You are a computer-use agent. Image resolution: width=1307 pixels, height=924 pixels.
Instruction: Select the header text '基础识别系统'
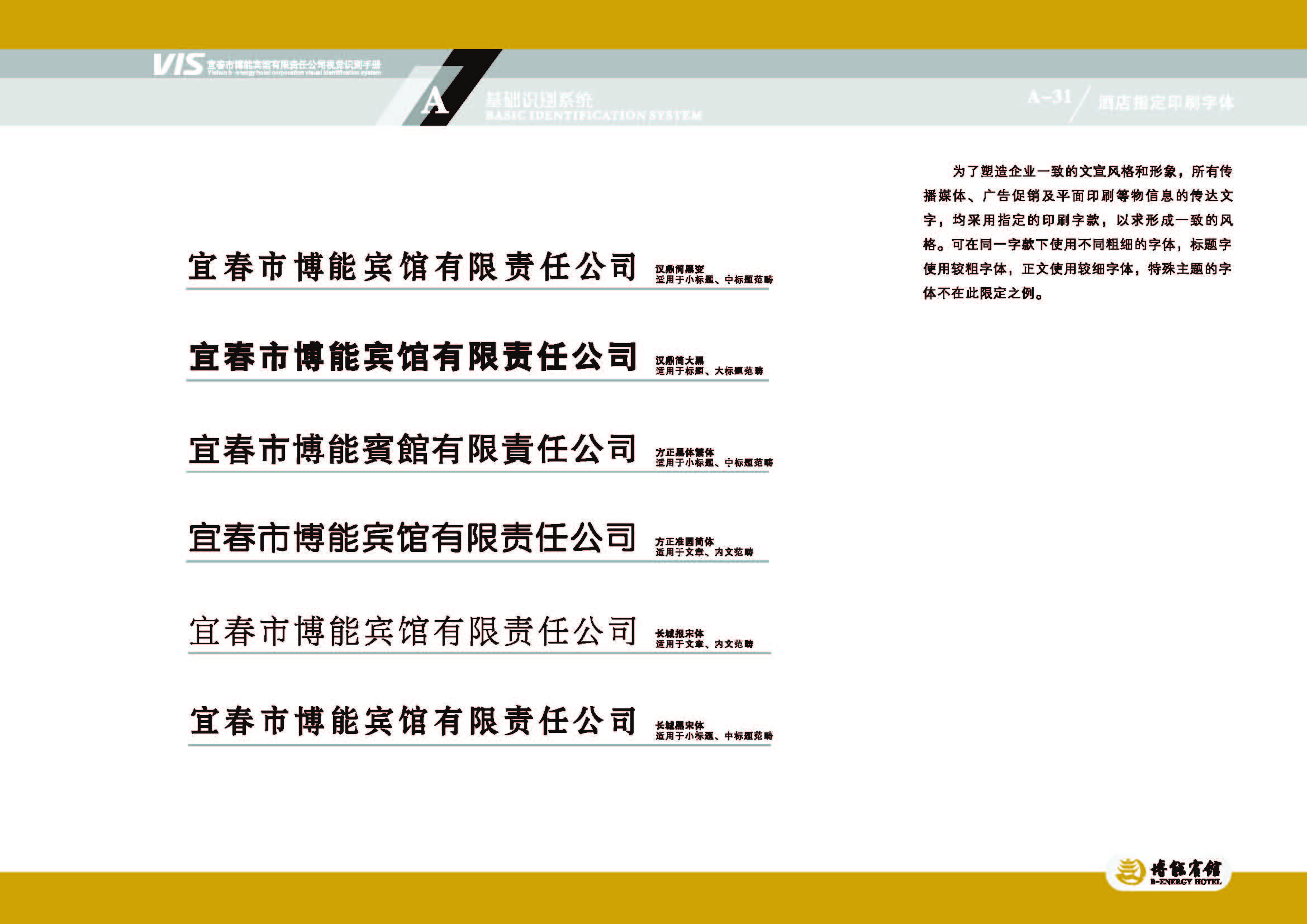539,100
